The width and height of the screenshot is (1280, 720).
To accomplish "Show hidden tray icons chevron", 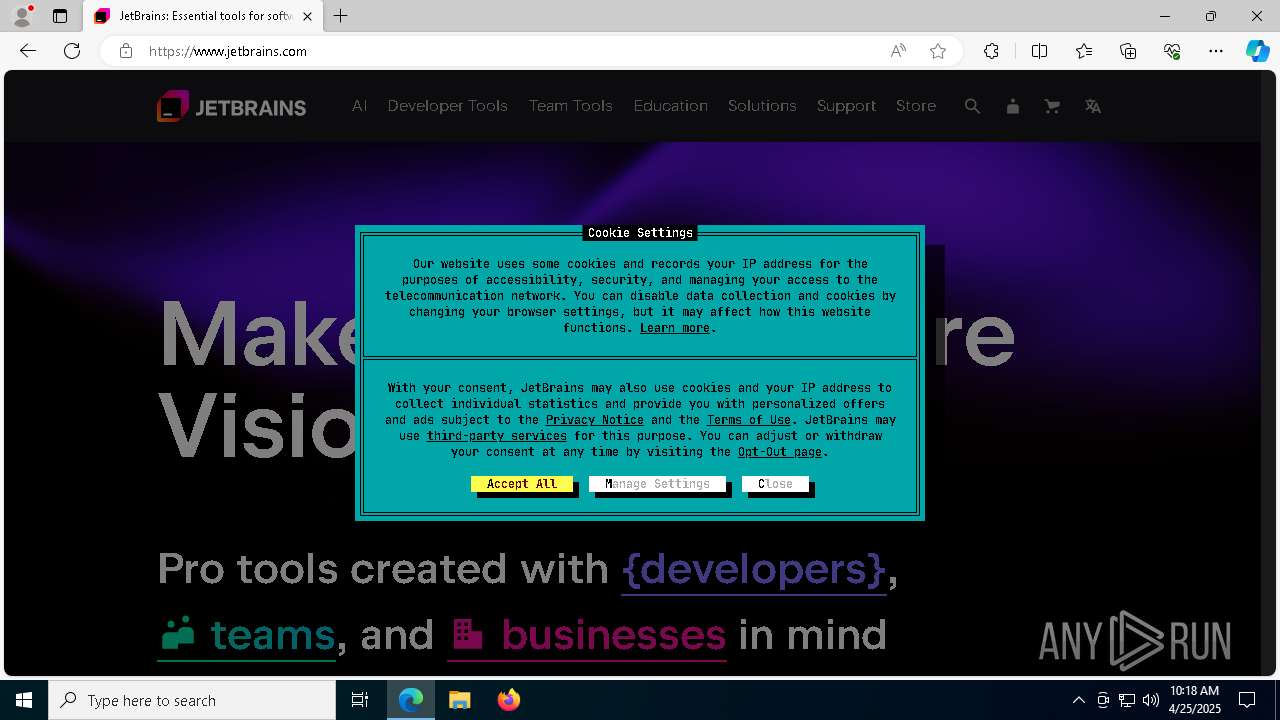I will [x=1078, y=700].
